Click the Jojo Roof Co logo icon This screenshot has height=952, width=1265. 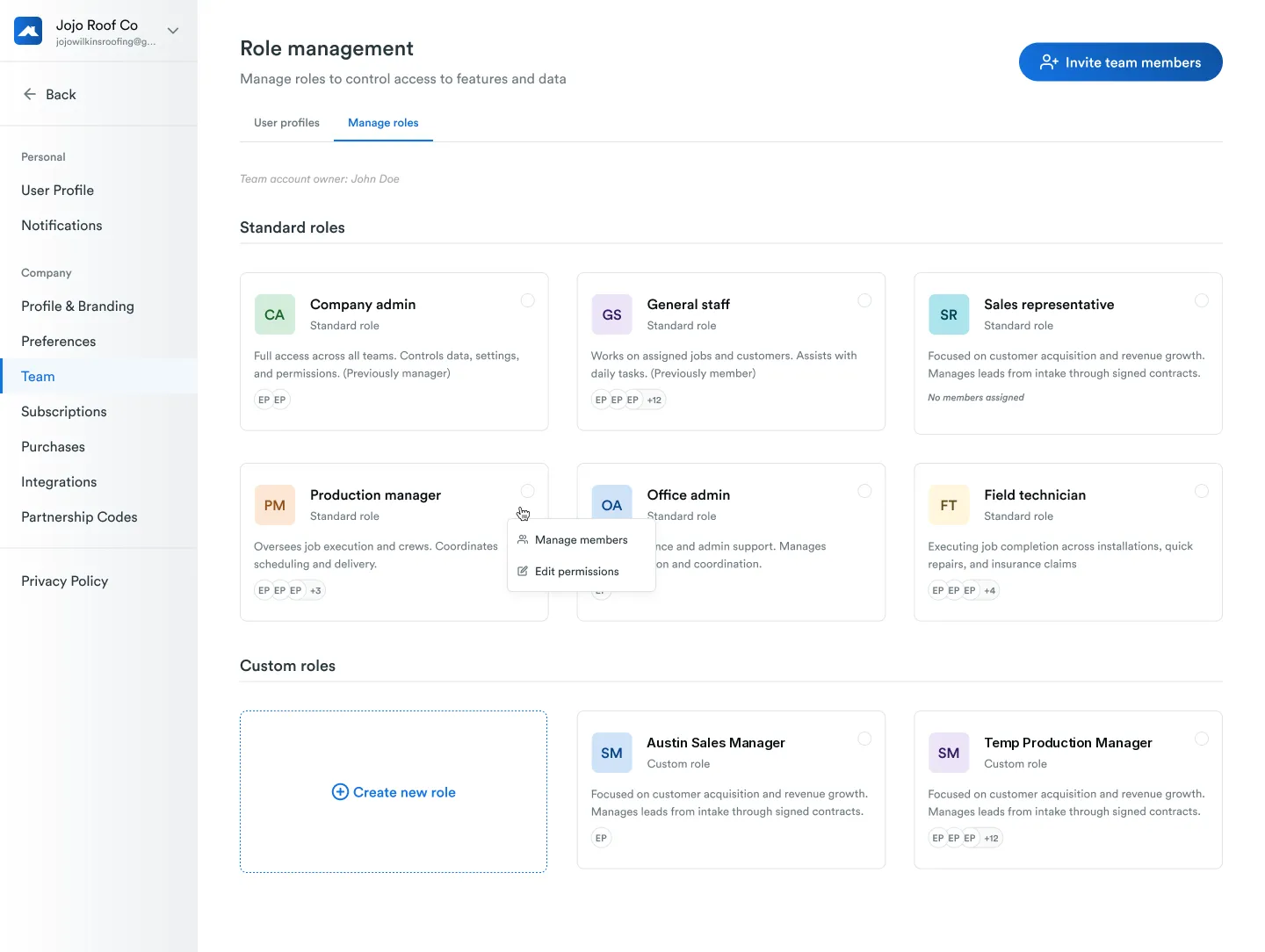[x=28, y=31]
